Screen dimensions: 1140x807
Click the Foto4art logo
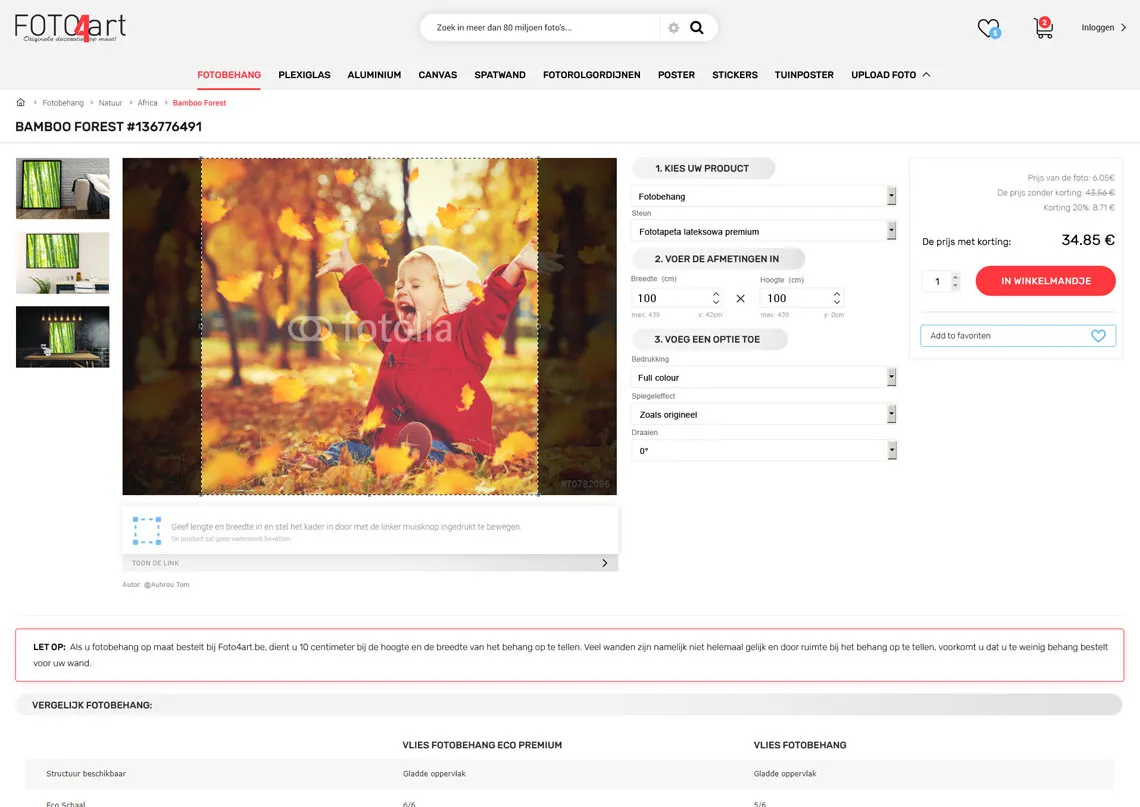pyautogui.click(x=70, y=27)
